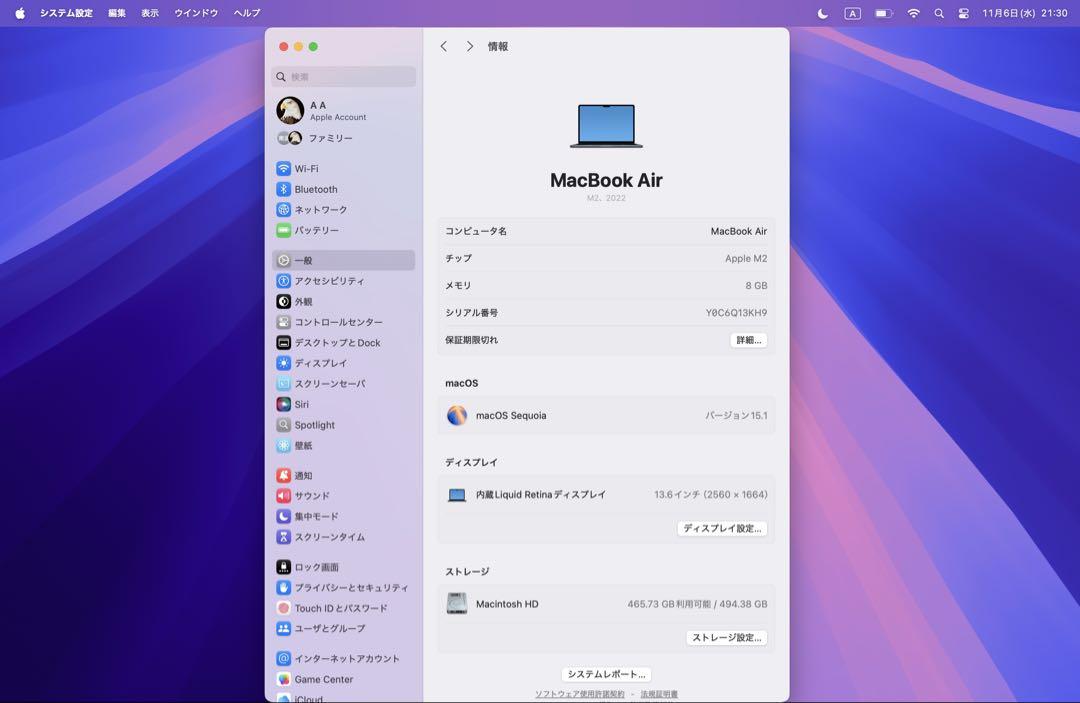Open Wi-Fi settings icon in sidebar
This screenshot has width=1080, height=703.
(283, 169)
